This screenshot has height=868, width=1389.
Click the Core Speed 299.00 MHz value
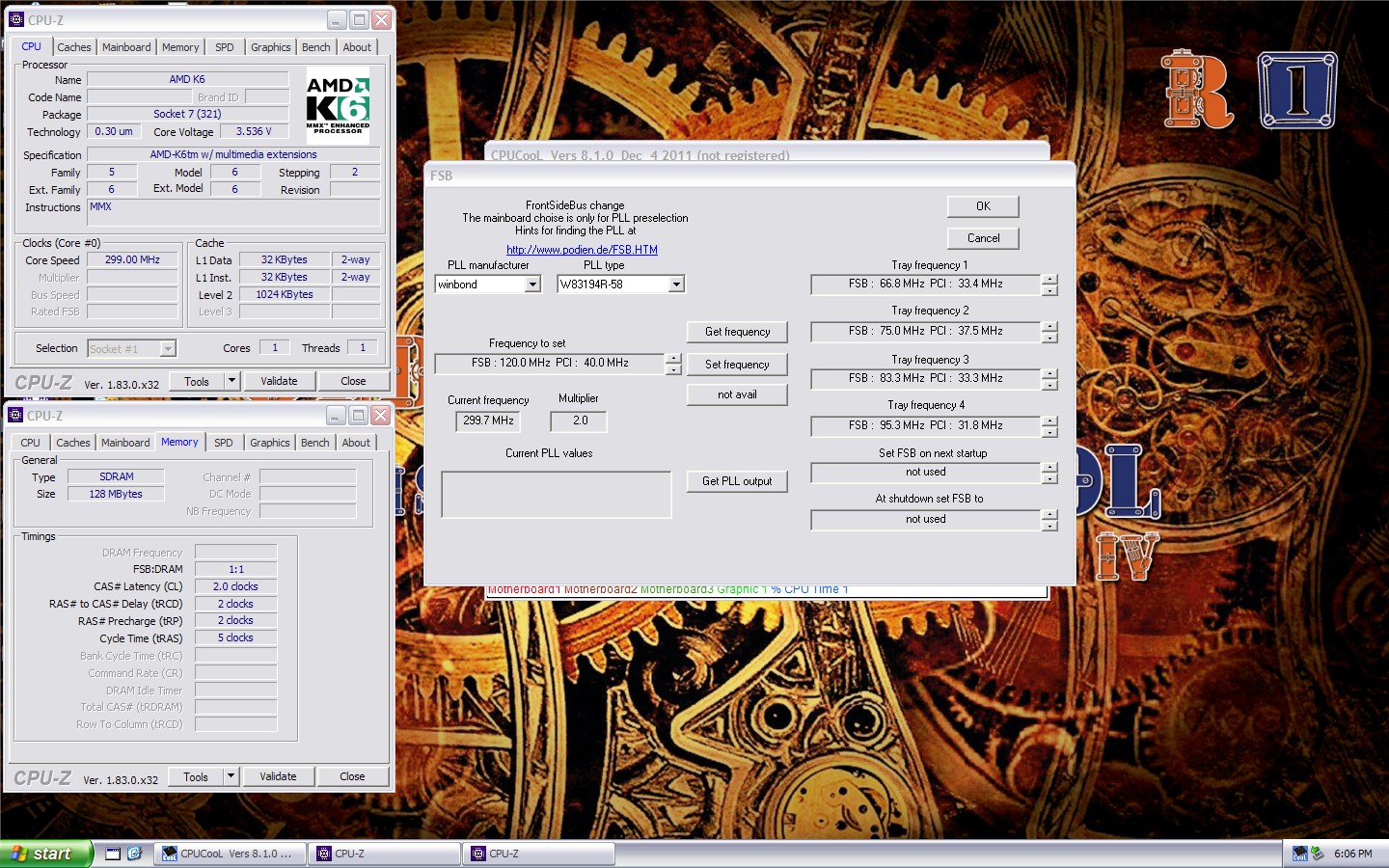pos(133,260)
